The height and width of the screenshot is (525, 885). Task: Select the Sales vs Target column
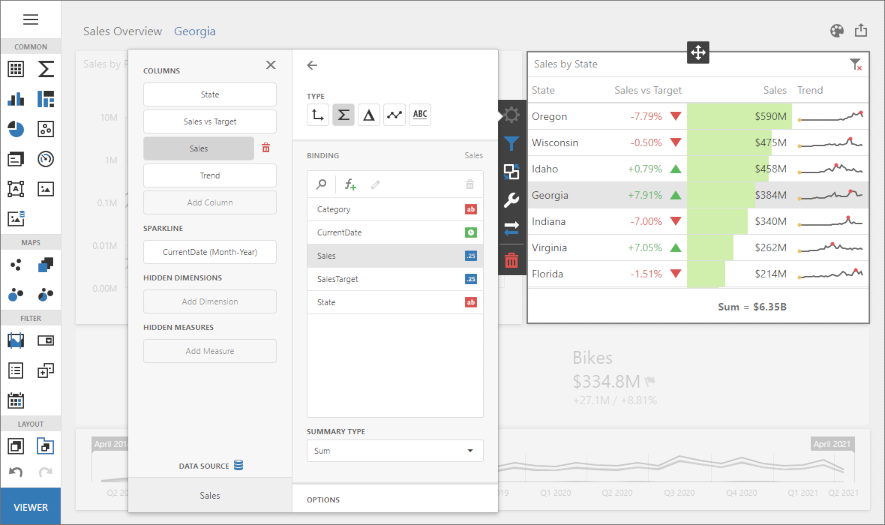click(x=210, y=121)
